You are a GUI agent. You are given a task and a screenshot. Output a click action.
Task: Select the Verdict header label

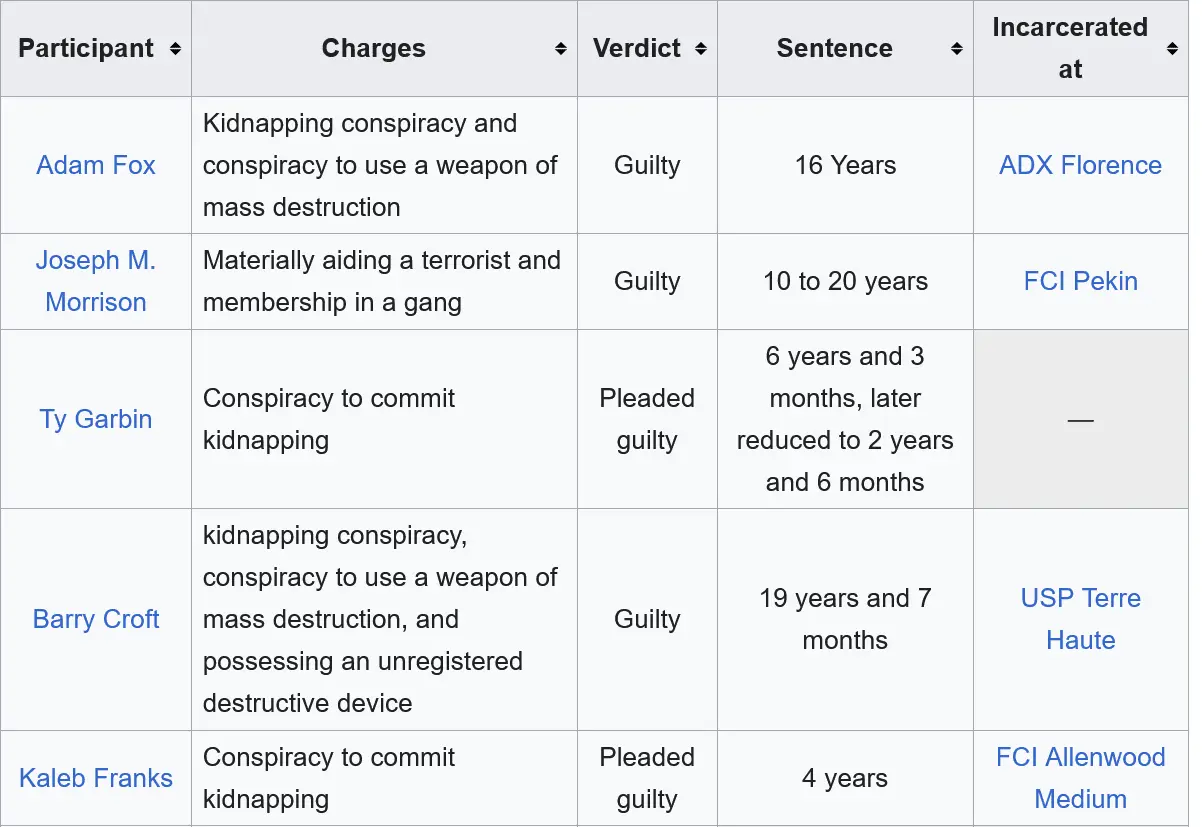(637, 49)
